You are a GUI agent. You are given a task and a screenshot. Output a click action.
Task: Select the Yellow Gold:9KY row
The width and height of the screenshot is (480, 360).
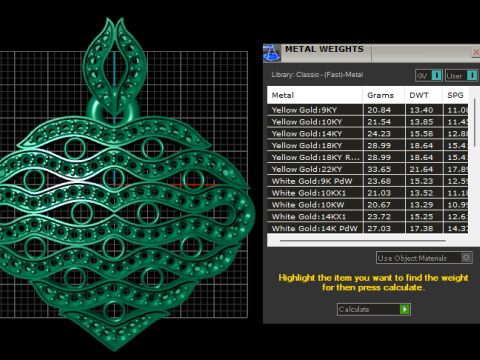[368, 110]
